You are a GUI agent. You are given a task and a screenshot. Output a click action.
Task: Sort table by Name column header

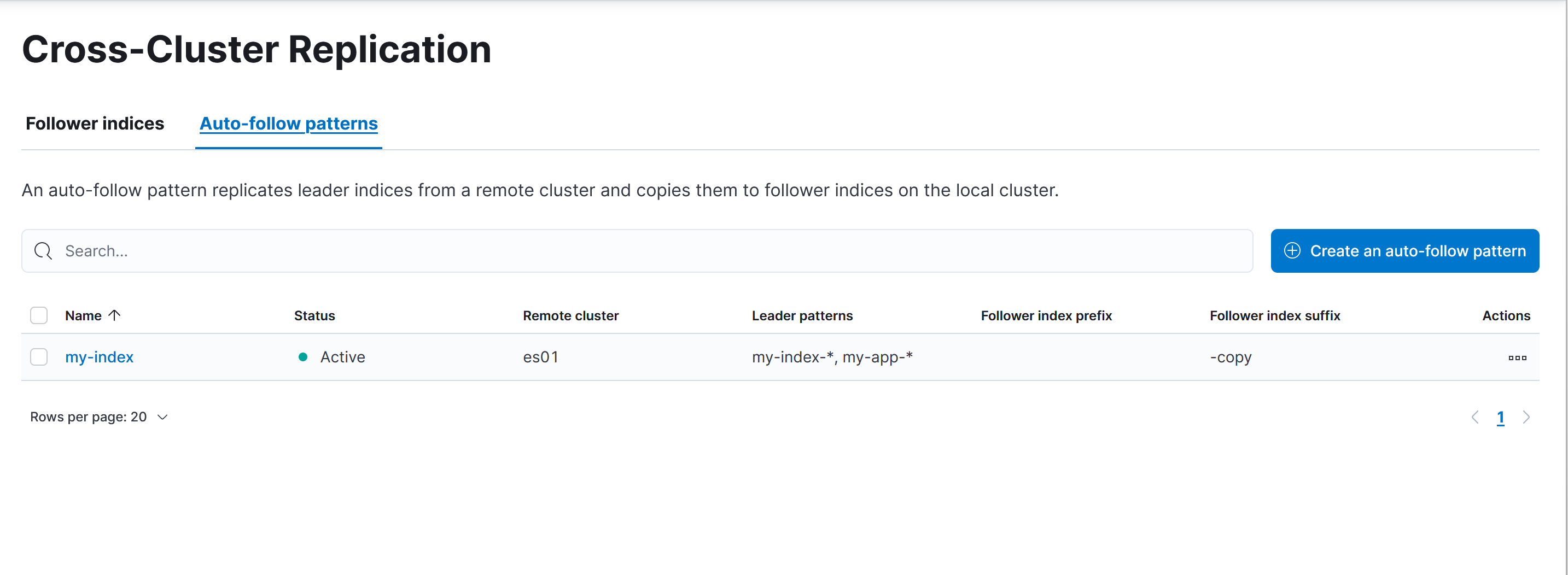(83, 315)
